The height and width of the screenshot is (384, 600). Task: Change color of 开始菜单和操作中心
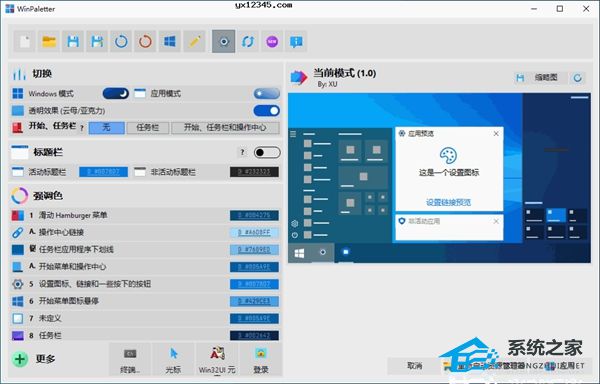[254, 267]
